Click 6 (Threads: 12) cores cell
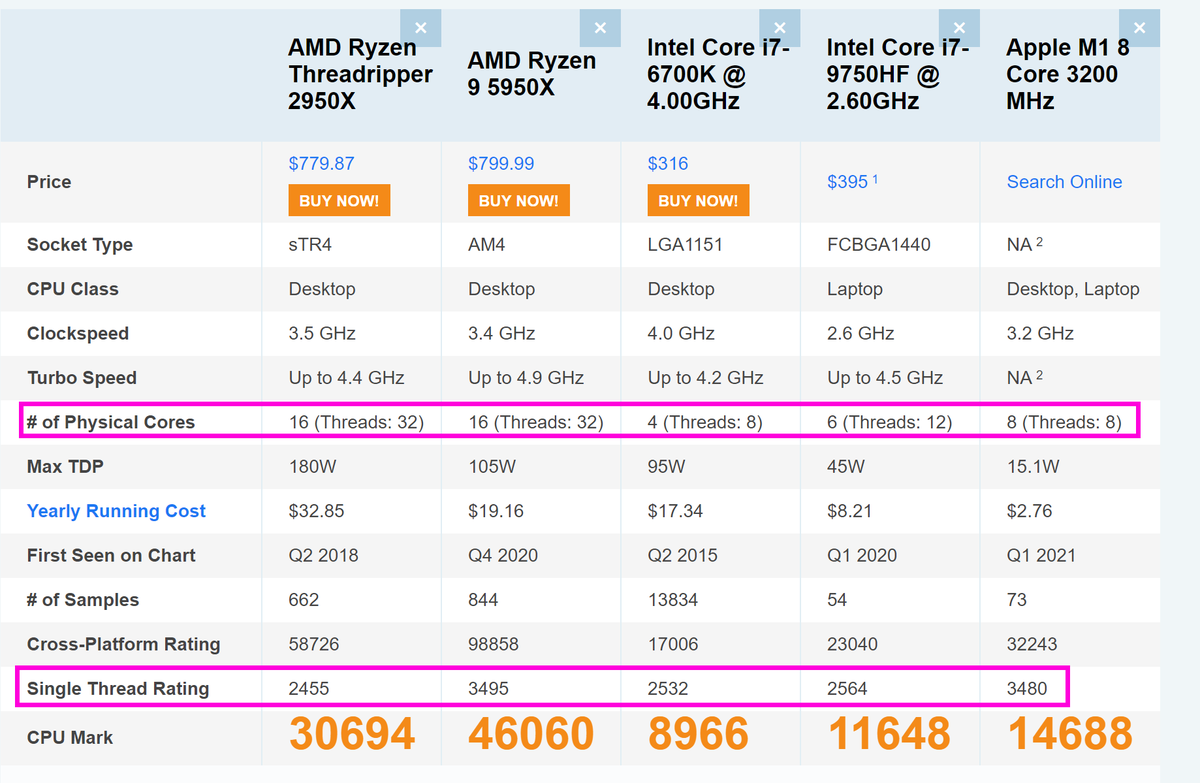 (x=889, y=422)
